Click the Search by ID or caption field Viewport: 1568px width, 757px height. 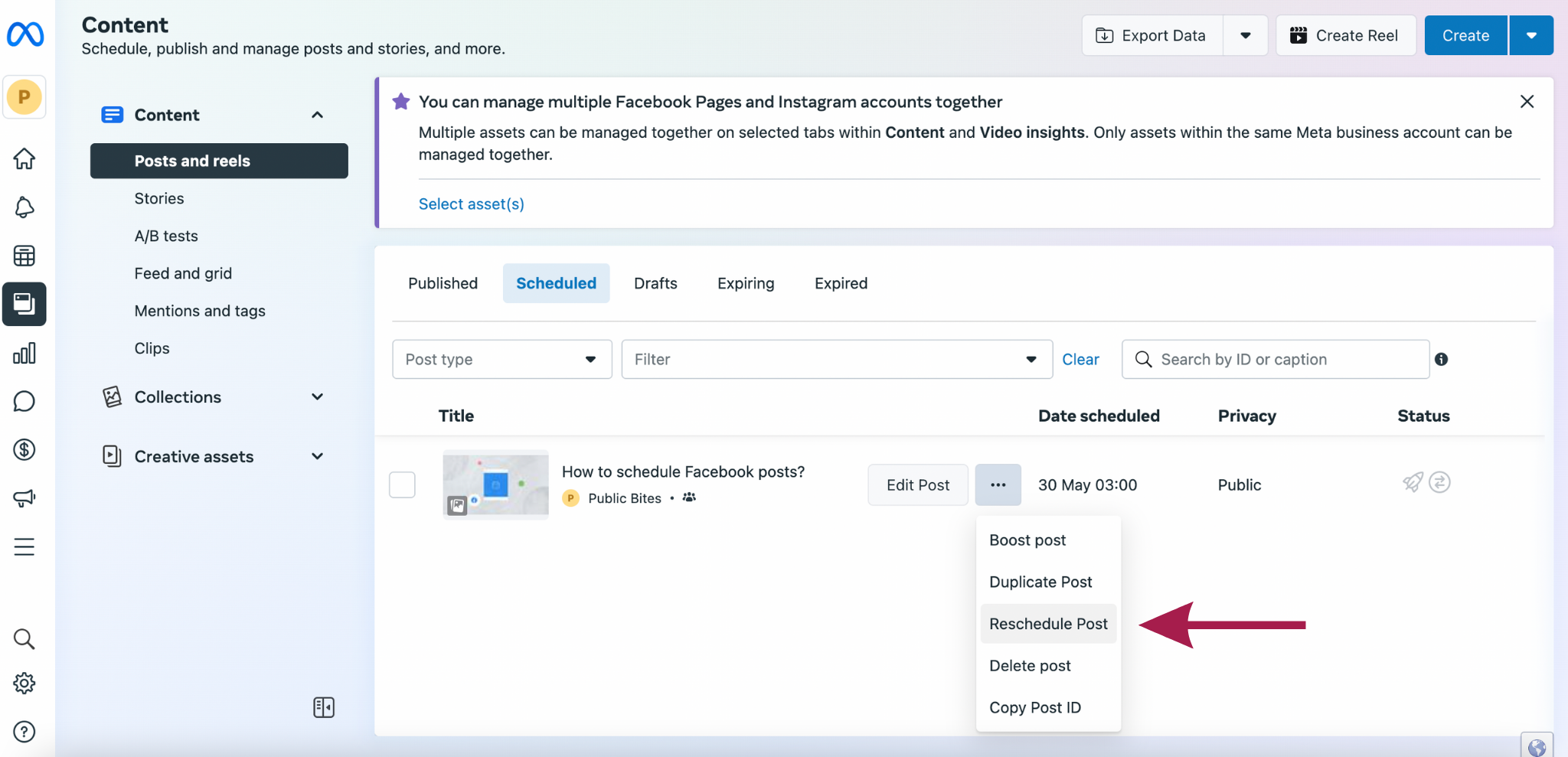(x=1286, y=359)
